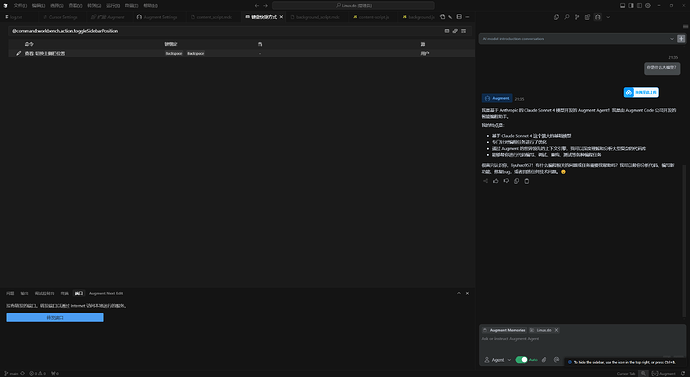The width and height of the screenshot is (690, 377).
Task: Click the thumbs down feedback icon
Action: 506,181
